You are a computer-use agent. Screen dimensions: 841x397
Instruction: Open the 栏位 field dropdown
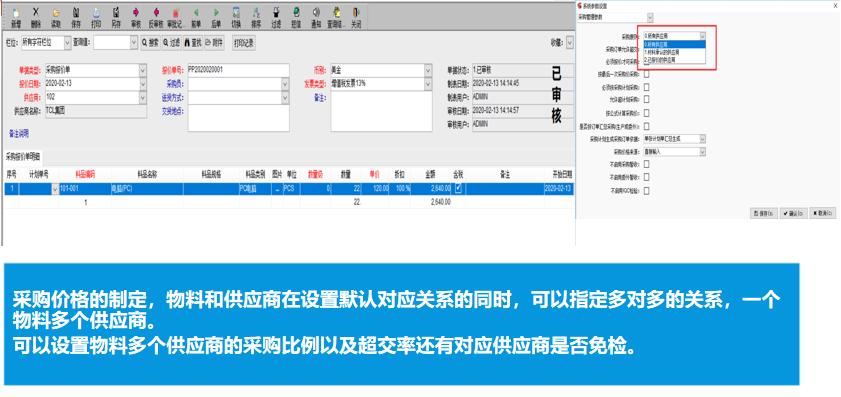[x=68, y=43]
